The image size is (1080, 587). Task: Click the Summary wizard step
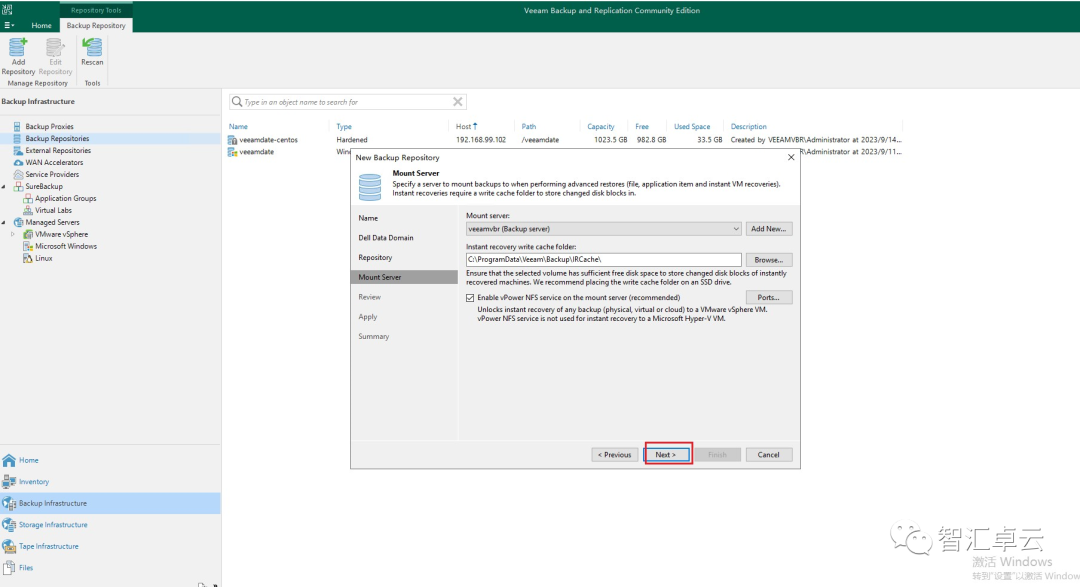click(x=373, y=336)
